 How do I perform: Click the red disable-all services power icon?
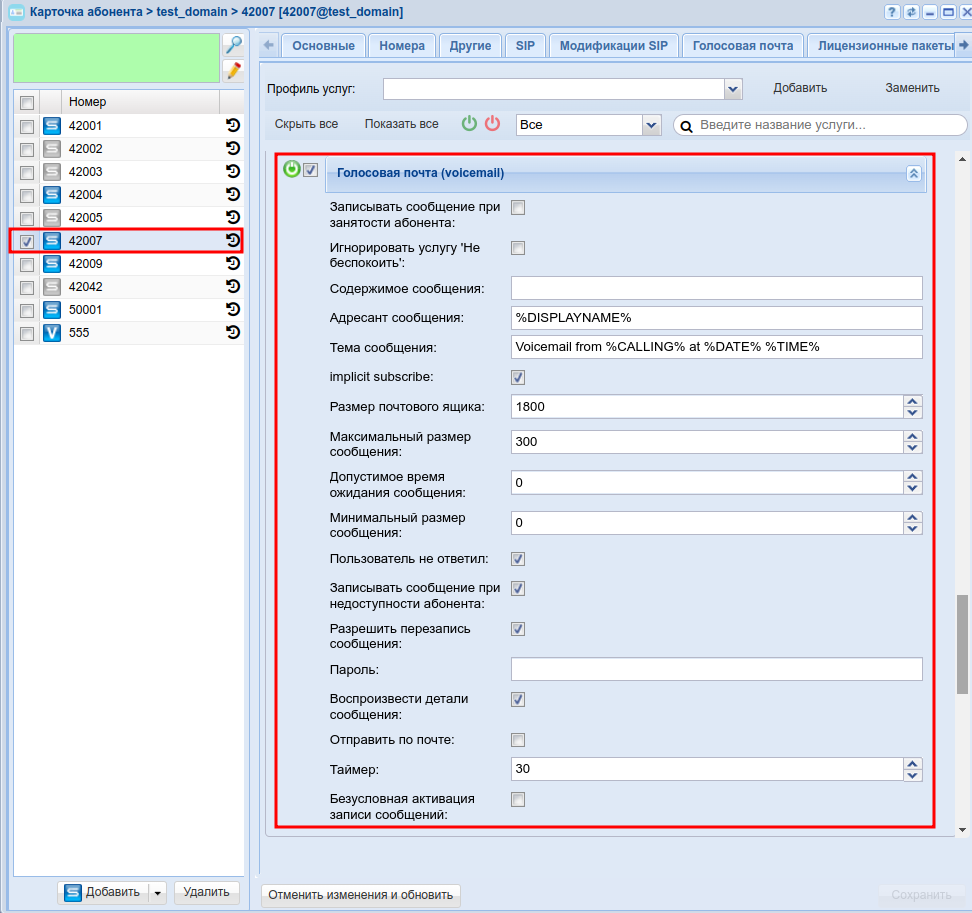[492, 124]
